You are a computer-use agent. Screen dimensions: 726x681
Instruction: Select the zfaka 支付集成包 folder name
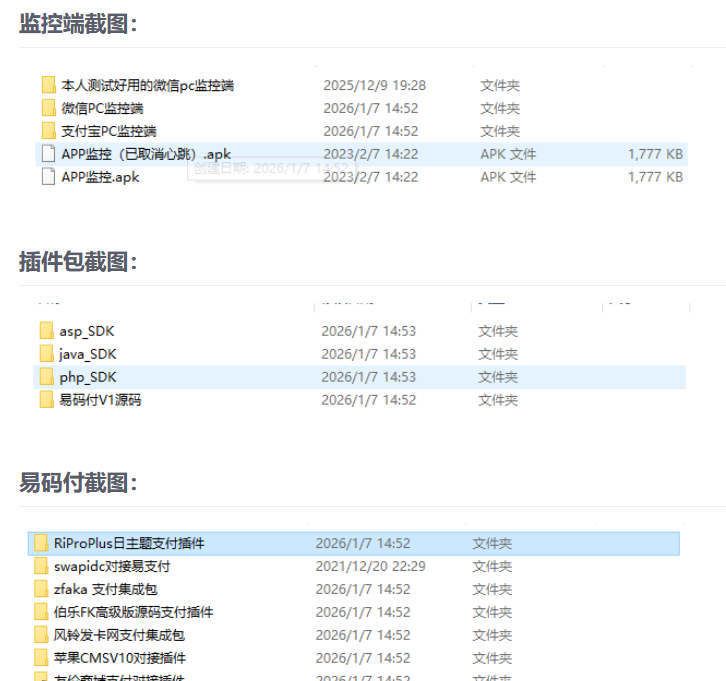[x=106, y=589]
